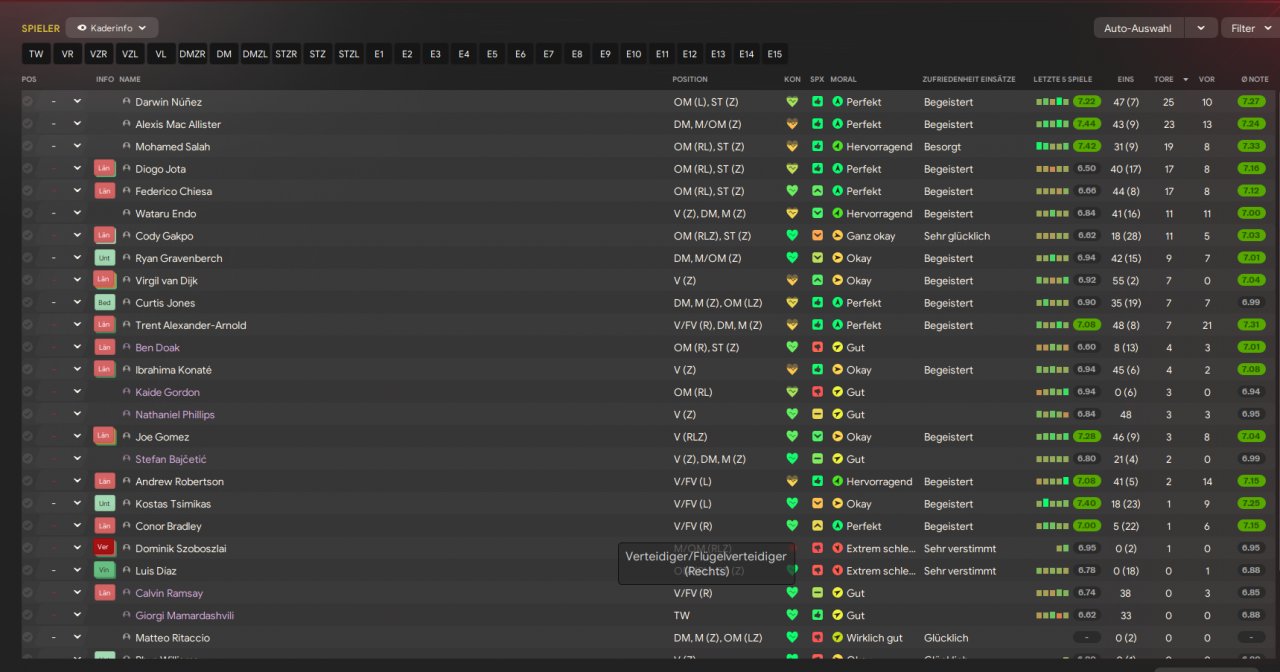Click the player profile icon beside Joe Gomez
This screenshot has height=672, width=1280.
coord(127,437)
